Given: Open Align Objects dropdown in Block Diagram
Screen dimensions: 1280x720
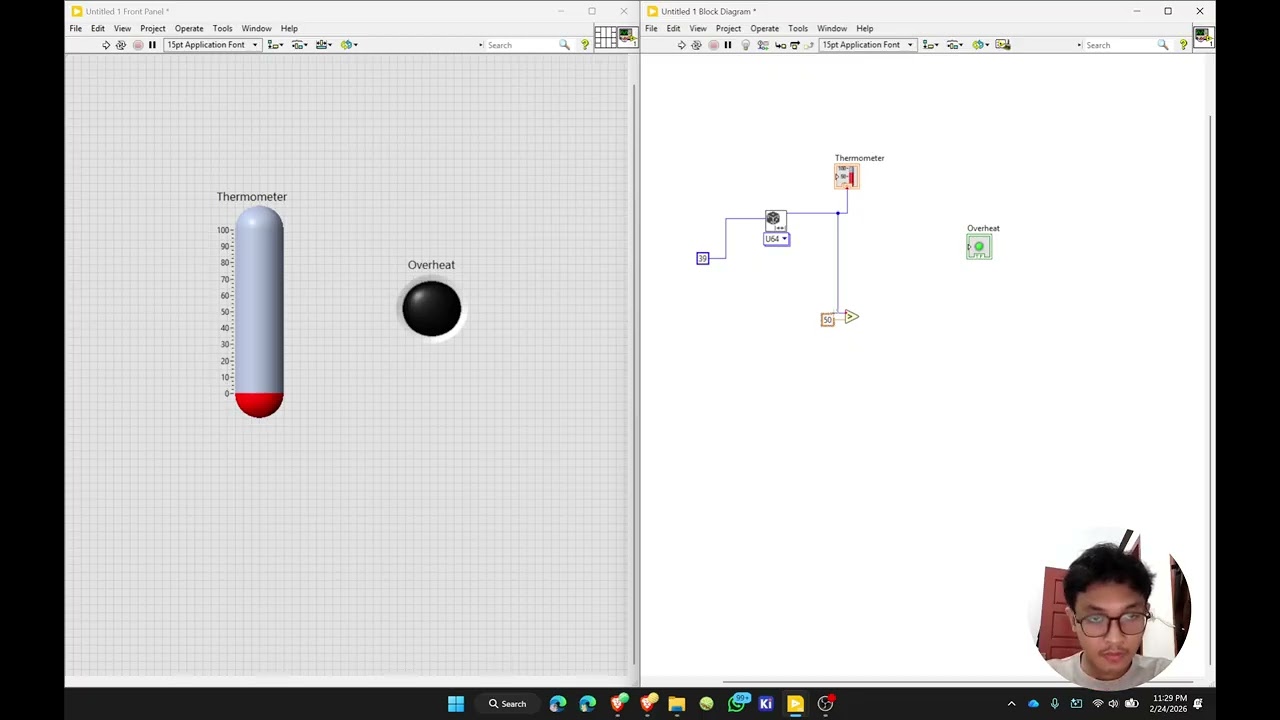Looking at the screenshot, I should 930,45.
